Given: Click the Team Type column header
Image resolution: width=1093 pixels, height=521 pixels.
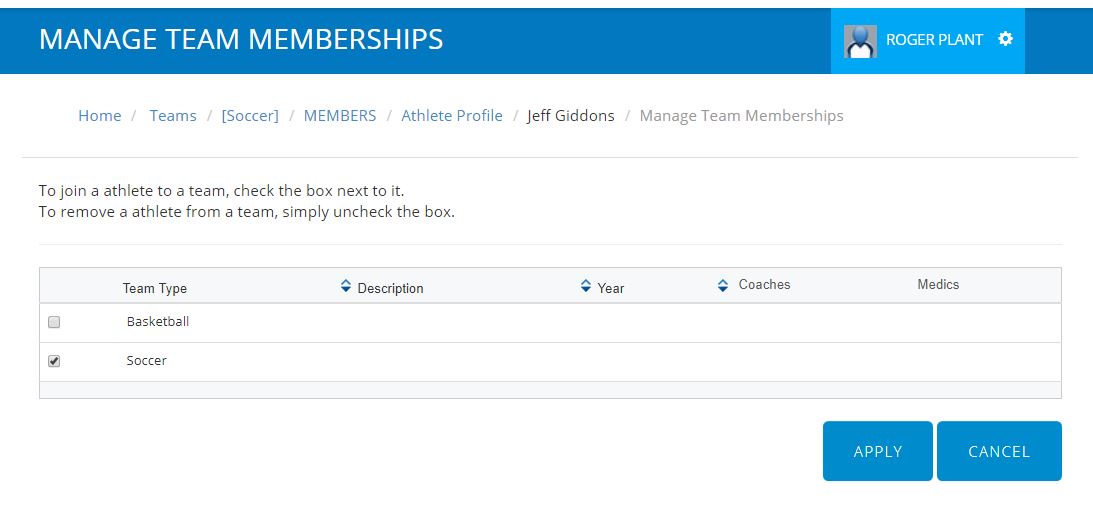Looking at the screenshot, I should click(x=155, y=289).
